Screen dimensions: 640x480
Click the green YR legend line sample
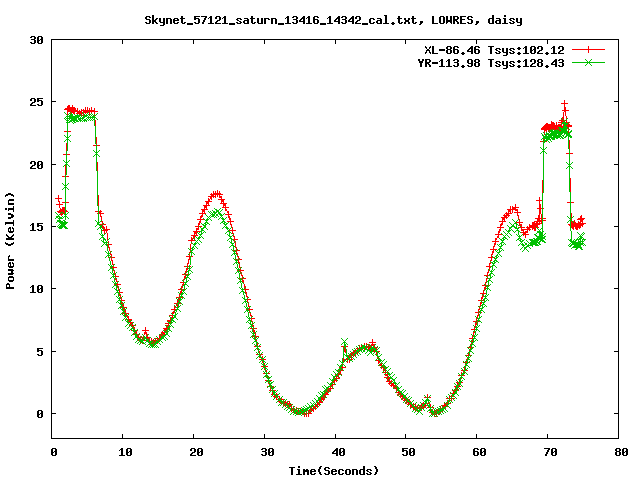(588, 62)
